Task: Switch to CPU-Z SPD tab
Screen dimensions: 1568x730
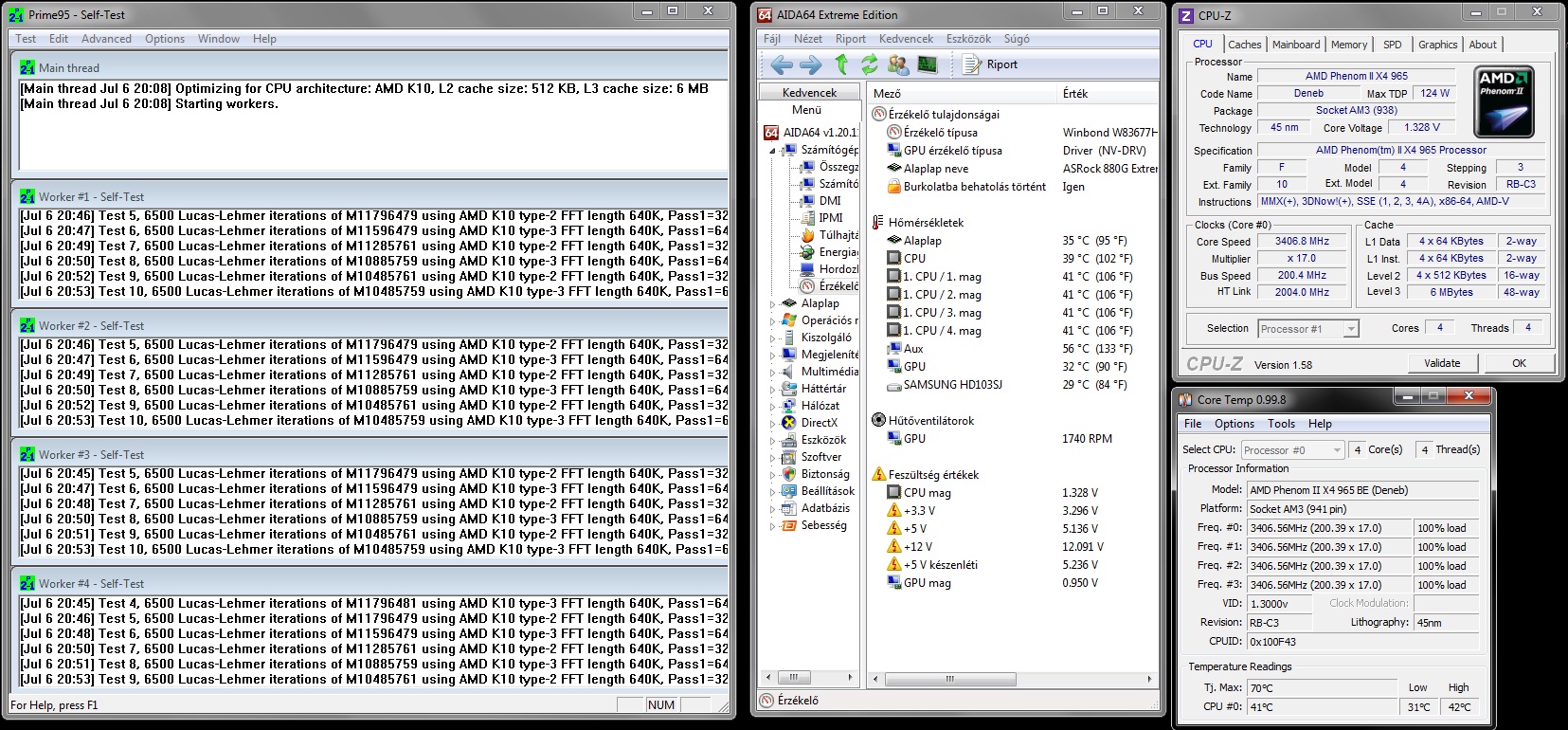Action: point(1392,45)
